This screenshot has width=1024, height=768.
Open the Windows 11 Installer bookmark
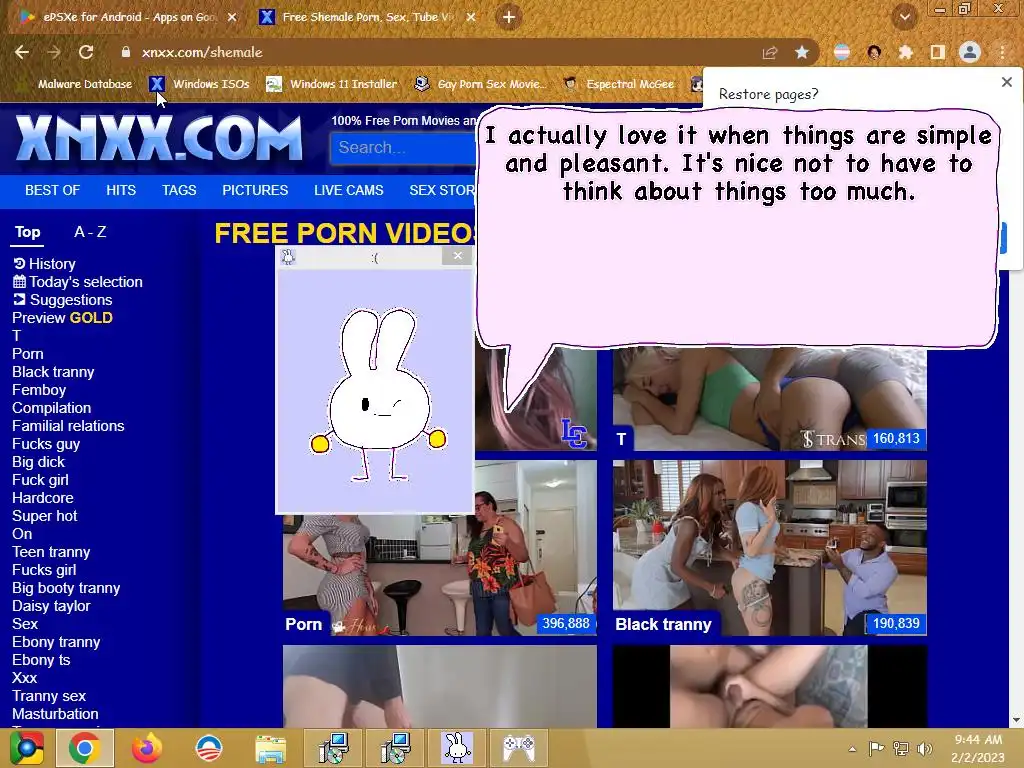pos(332,84)
